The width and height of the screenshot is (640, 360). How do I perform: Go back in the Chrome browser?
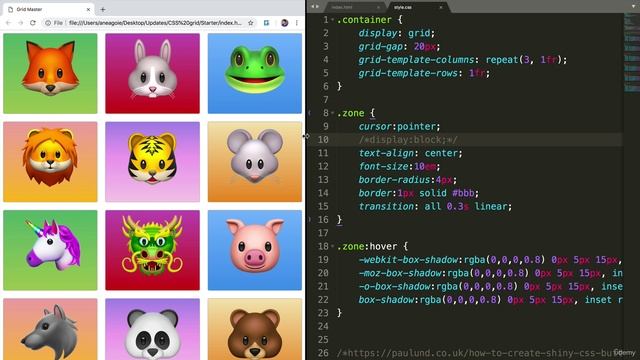[8, 23]
